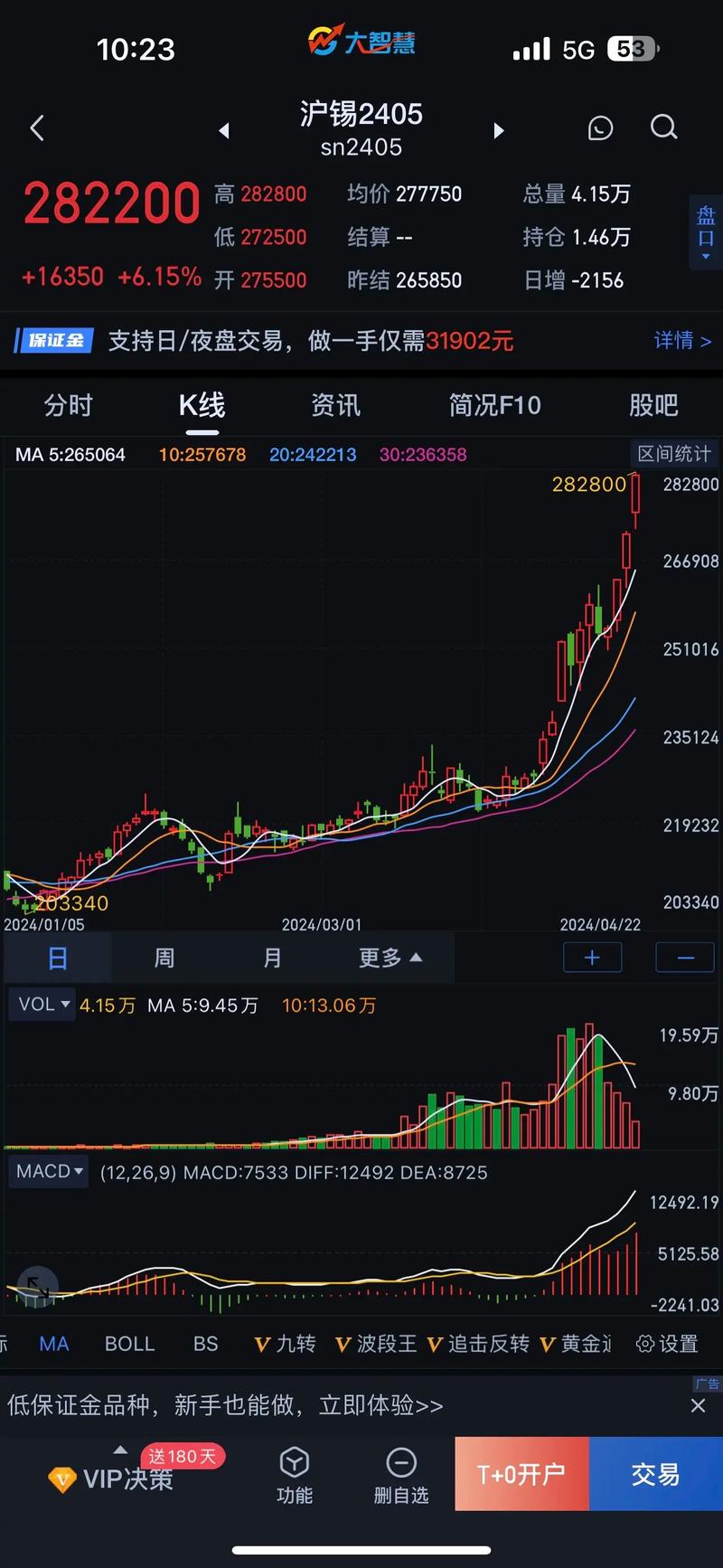Tap the back arrow icon
This screenshot has width=723, height=1568.
[x=37, y=128]
